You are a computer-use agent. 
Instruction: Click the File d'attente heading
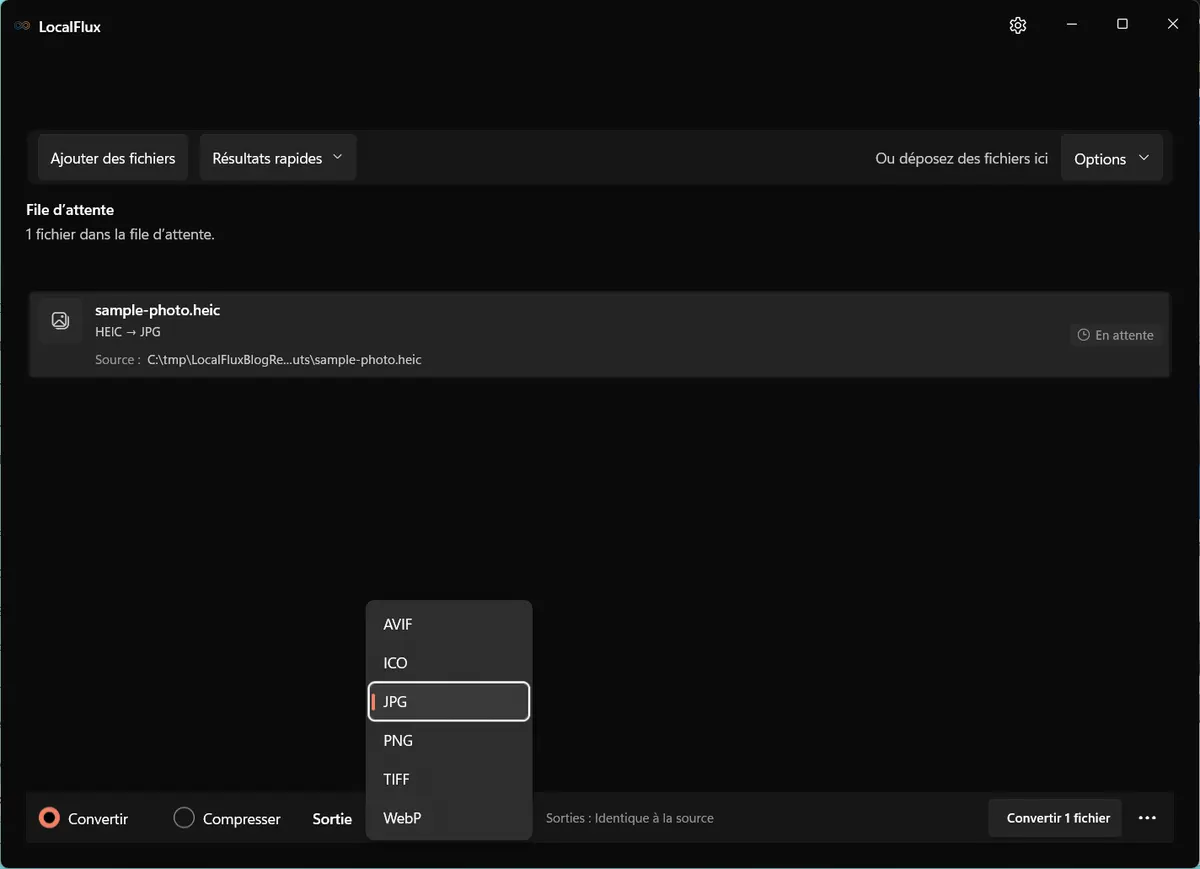pos(70,210)
